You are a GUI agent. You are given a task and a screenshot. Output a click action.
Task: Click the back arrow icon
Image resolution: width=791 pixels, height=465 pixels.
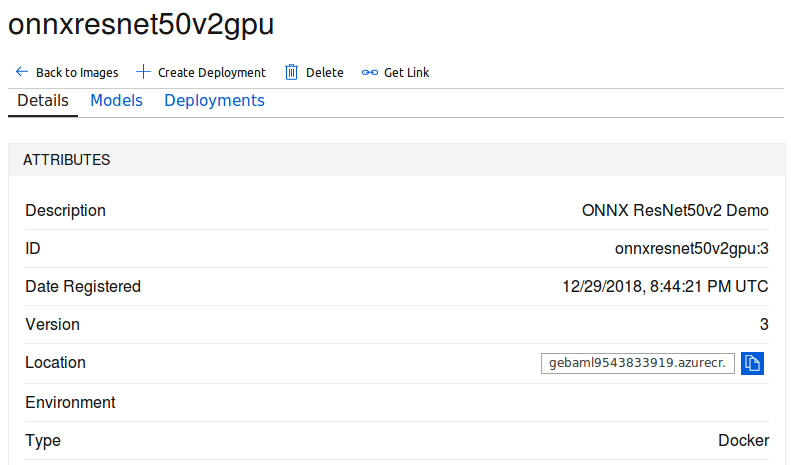(x=22, y=72)
